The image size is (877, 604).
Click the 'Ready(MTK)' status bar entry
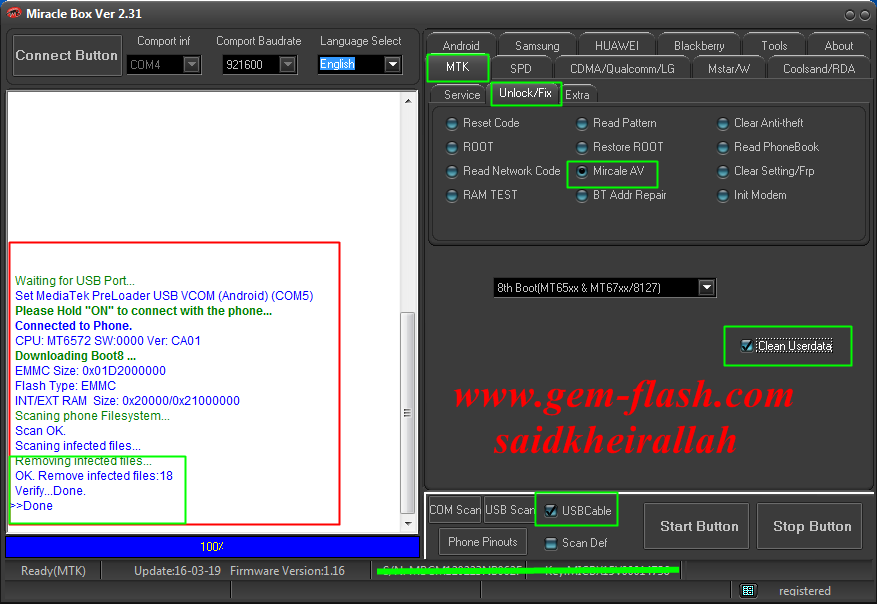point(53,571)
